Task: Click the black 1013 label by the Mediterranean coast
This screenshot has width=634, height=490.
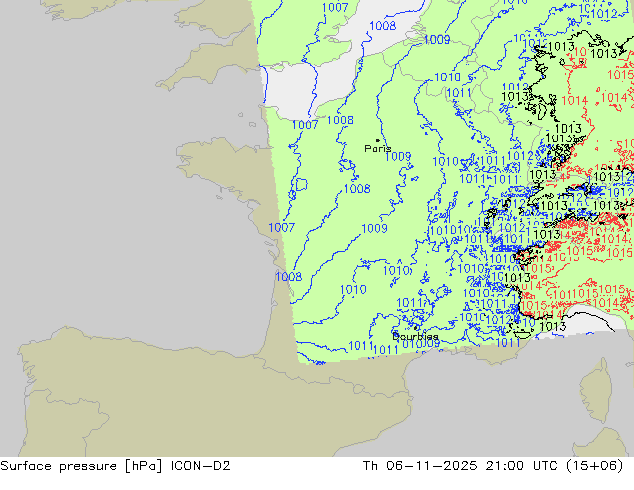Action: [553, 326]
